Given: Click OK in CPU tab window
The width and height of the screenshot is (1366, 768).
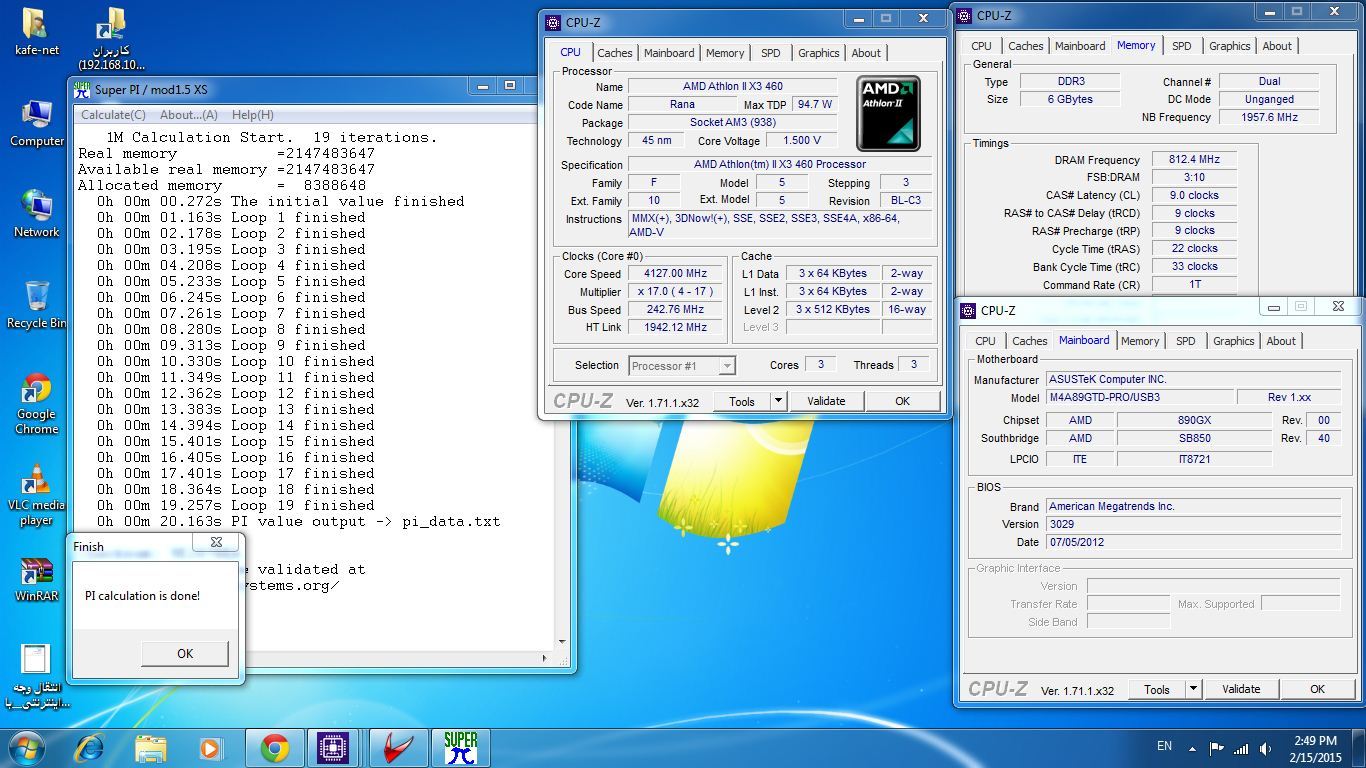Looking at the screenshot, I should click(x=902, y=401).
